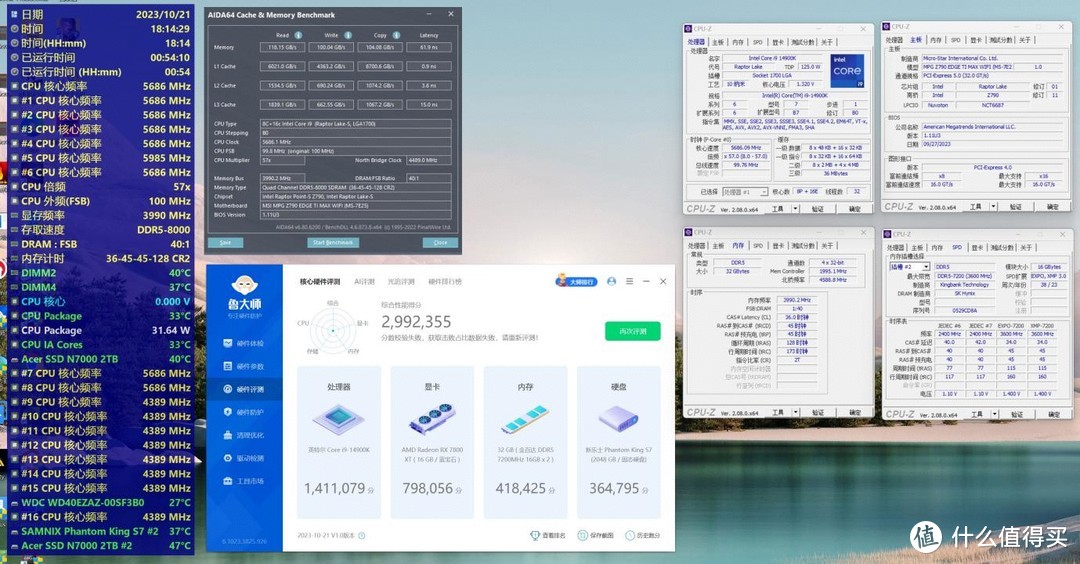Click the 处理器 score card
Screen dimensions: 1080x564
pyautogui.click(x=339, y=442)
